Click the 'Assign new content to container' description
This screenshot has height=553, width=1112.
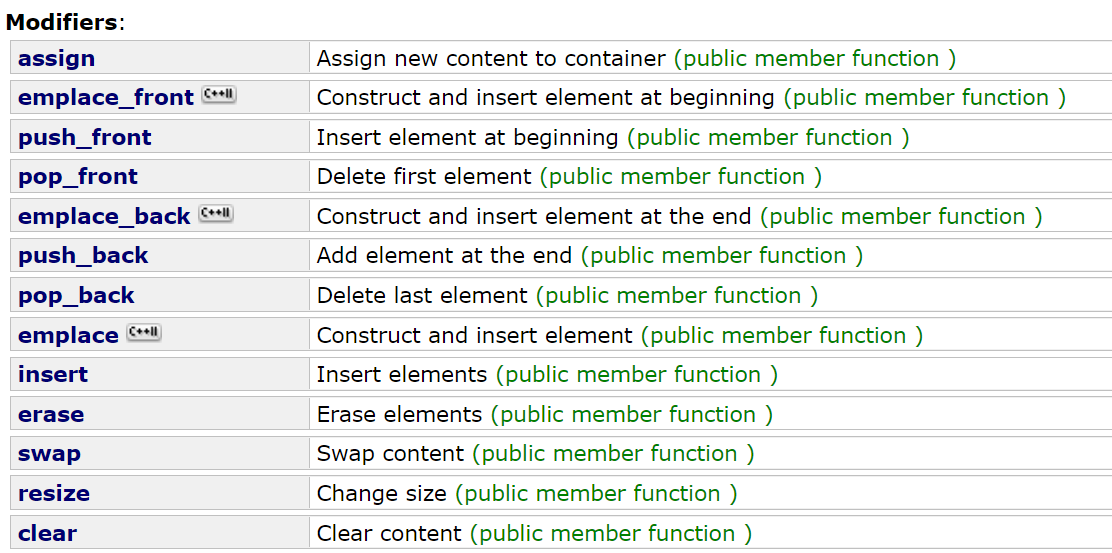click(490, 58)
